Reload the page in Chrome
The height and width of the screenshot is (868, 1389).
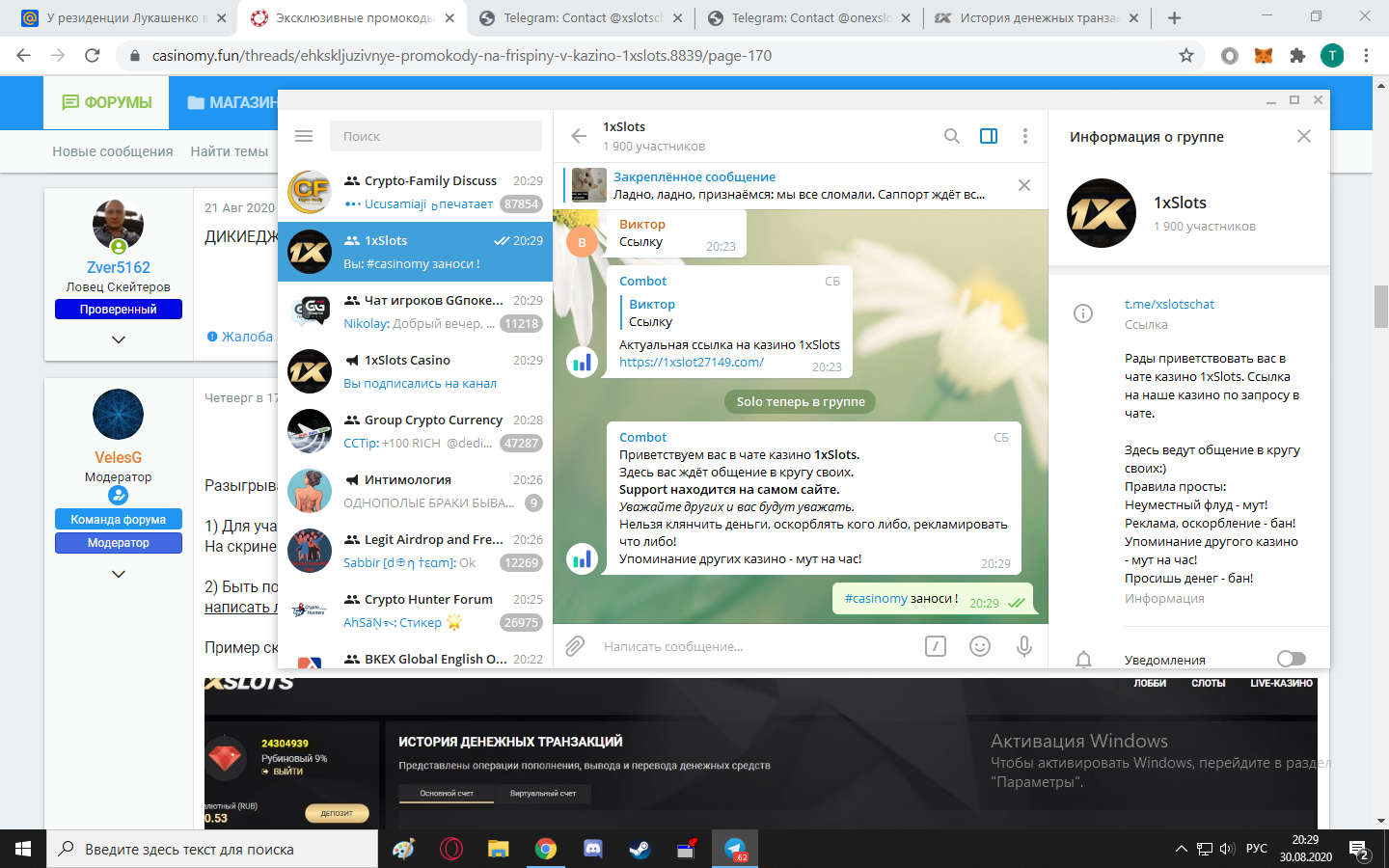click(93, 56)
